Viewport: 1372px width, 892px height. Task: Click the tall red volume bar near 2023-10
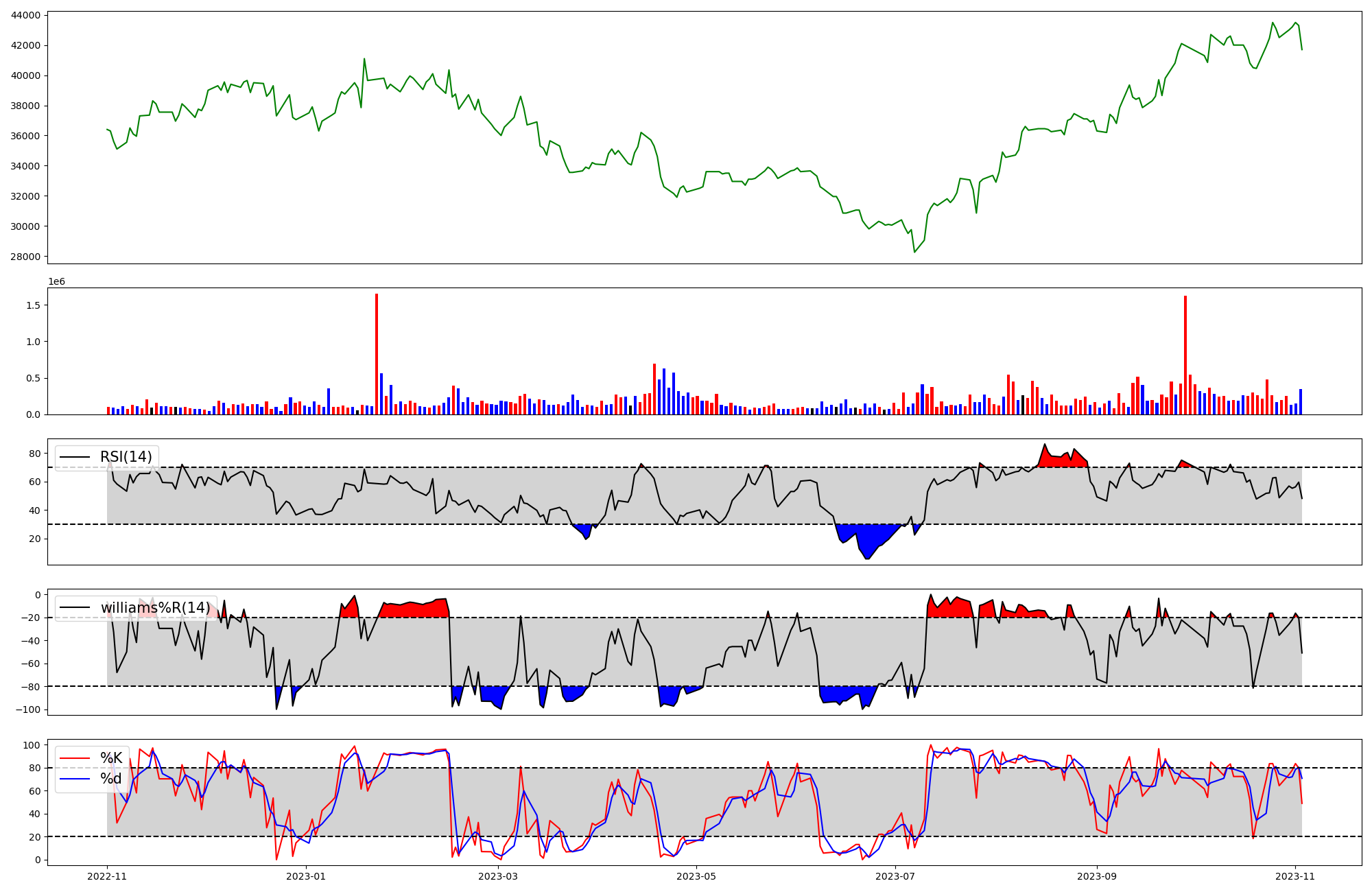pos(1185,355)
